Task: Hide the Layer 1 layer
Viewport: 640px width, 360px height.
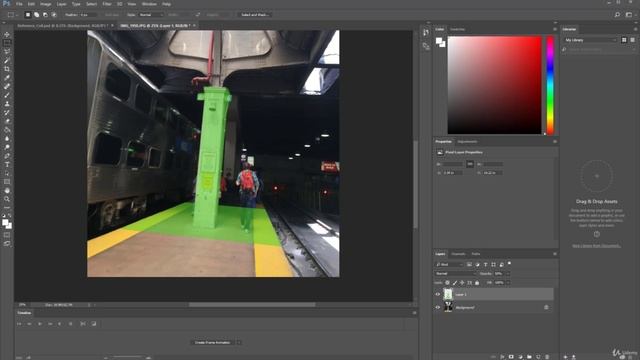Action: pyautogui.click(x=438, y=294)
